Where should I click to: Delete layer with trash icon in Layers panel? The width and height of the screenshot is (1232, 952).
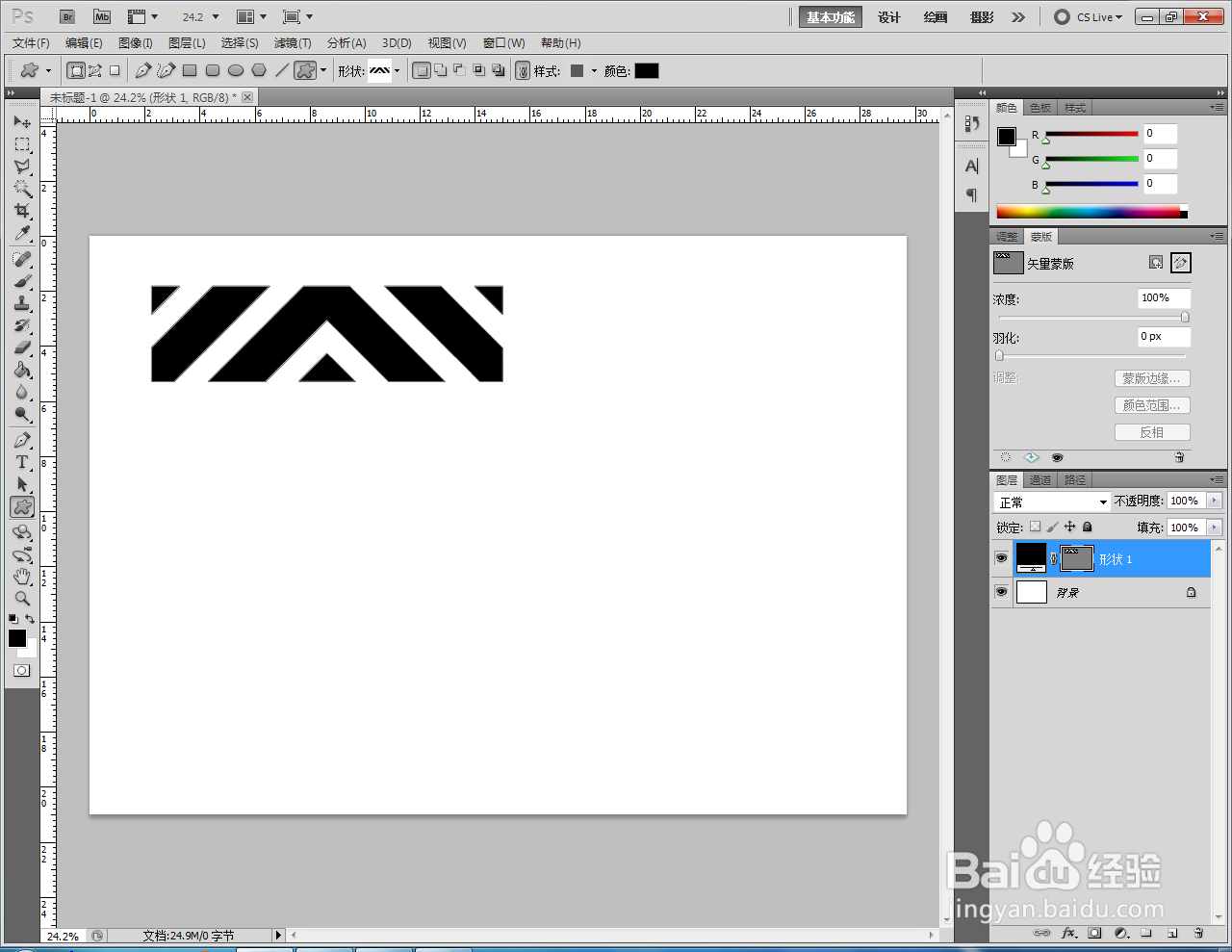pos(1198,933)
